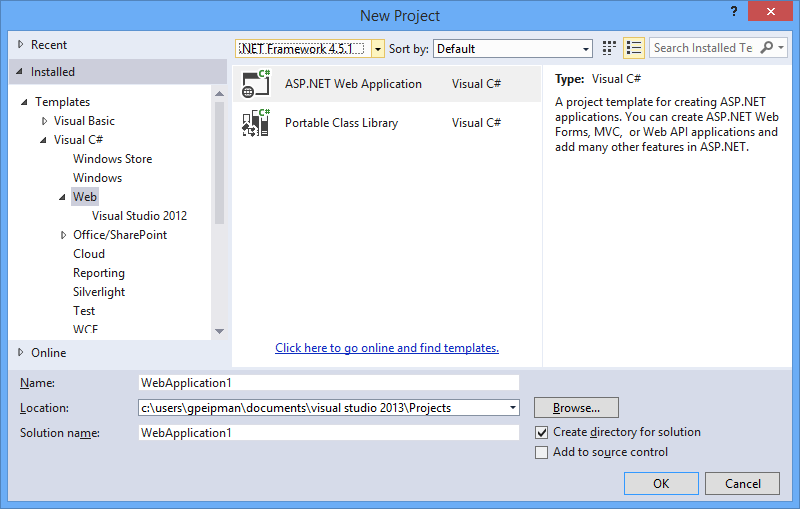
Task: Open link to find templates online
Action: [387, 348]
